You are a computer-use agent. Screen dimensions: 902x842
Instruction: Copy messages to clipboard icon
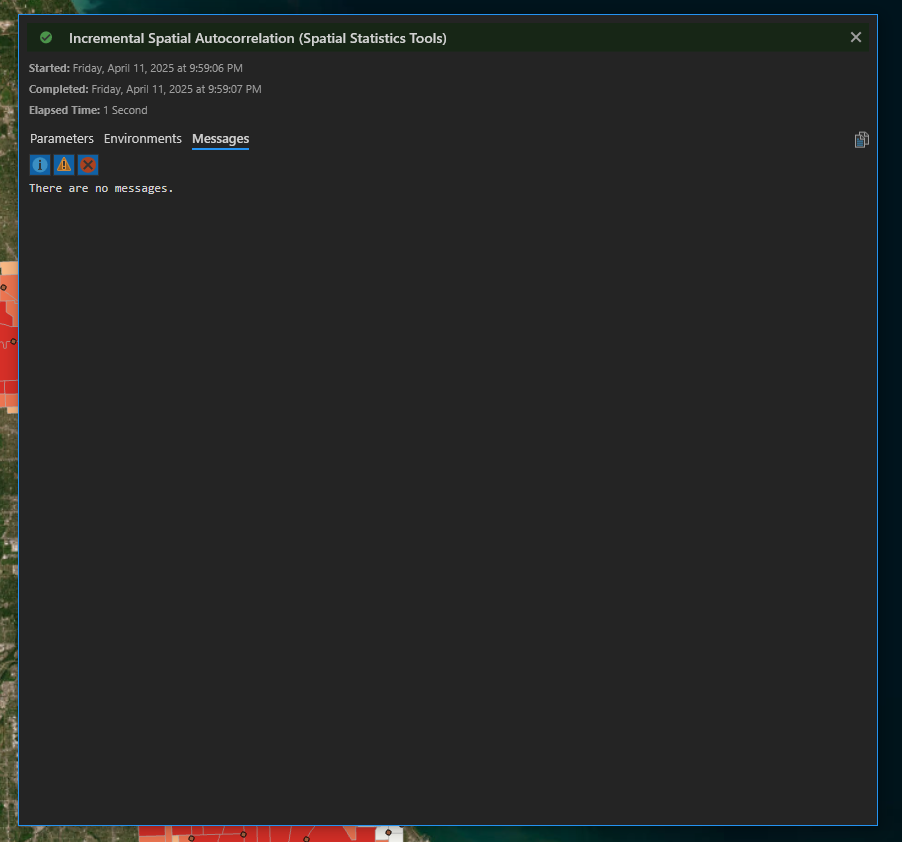861,140
